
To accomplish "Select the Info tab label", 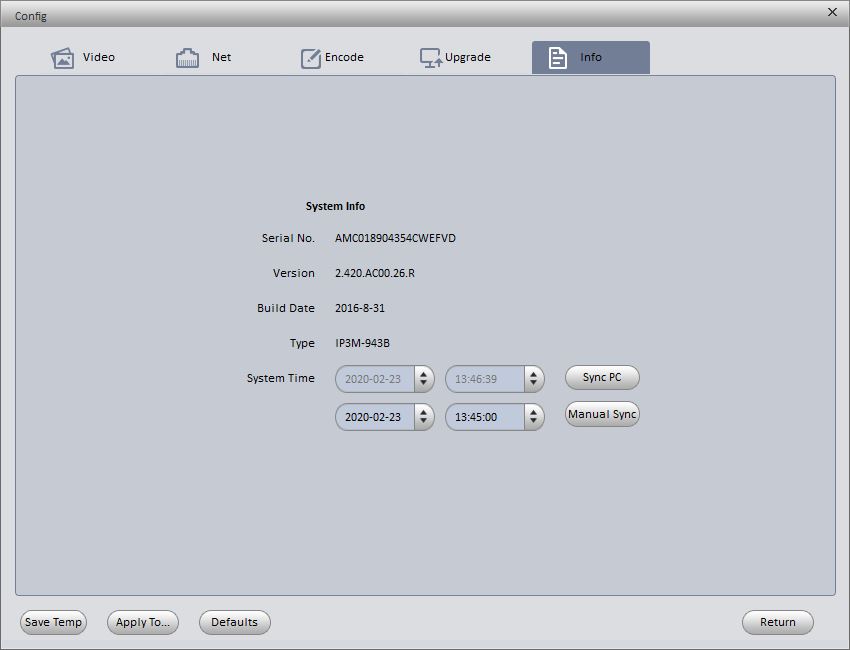I will [591, 57].
